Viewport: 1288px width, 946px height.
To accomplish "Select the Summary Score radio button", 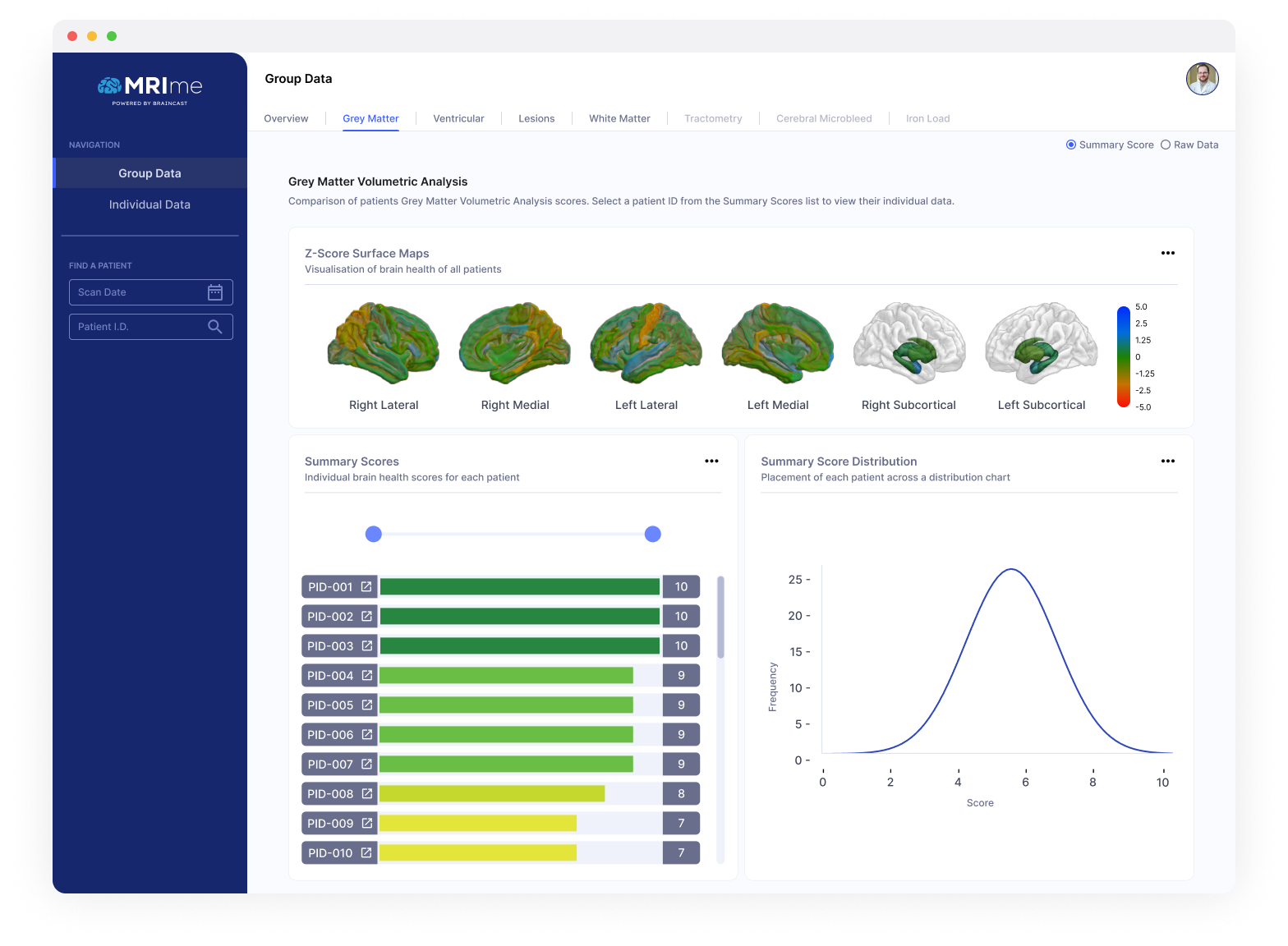I will (x=1071, y=145).
